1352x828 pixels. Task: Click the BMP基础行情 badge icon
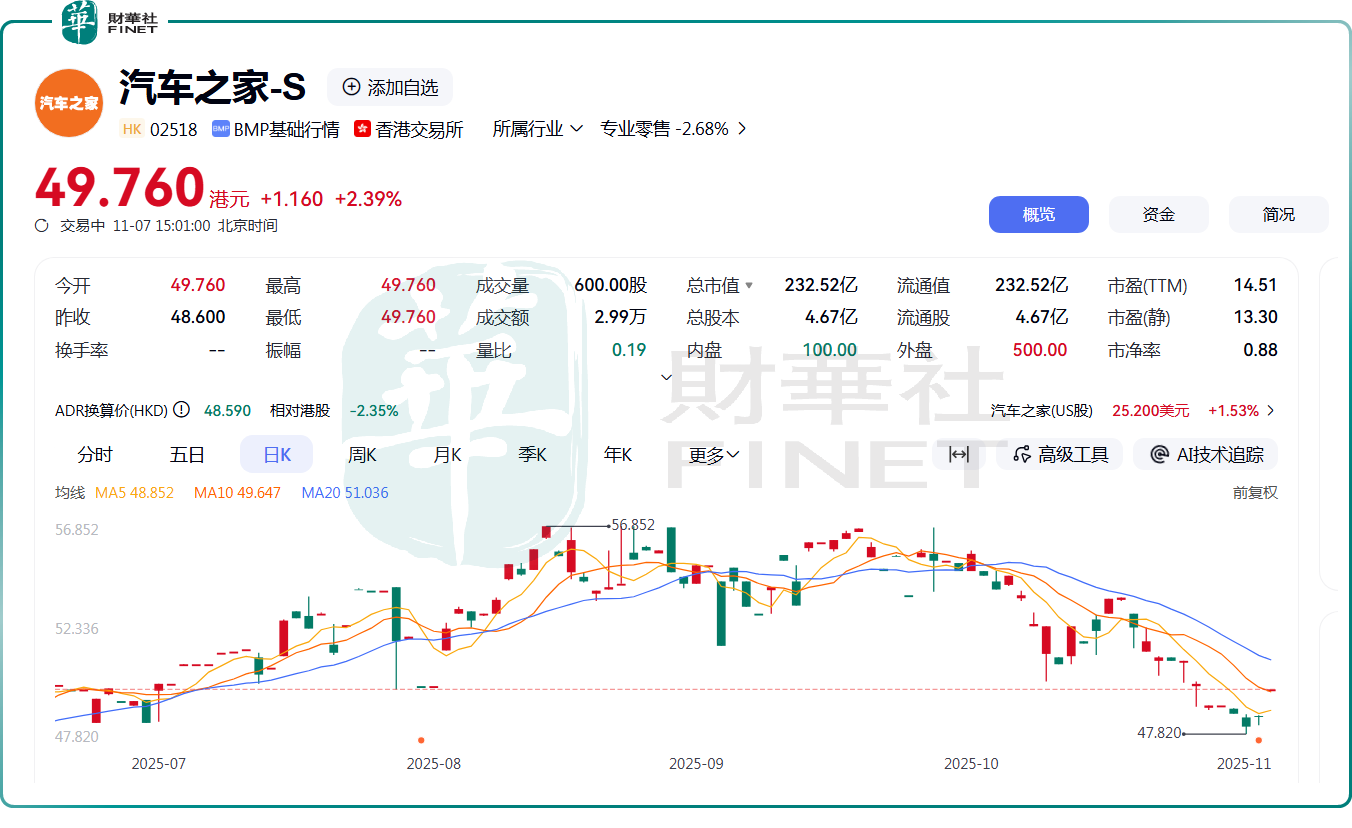pos(219,129)
